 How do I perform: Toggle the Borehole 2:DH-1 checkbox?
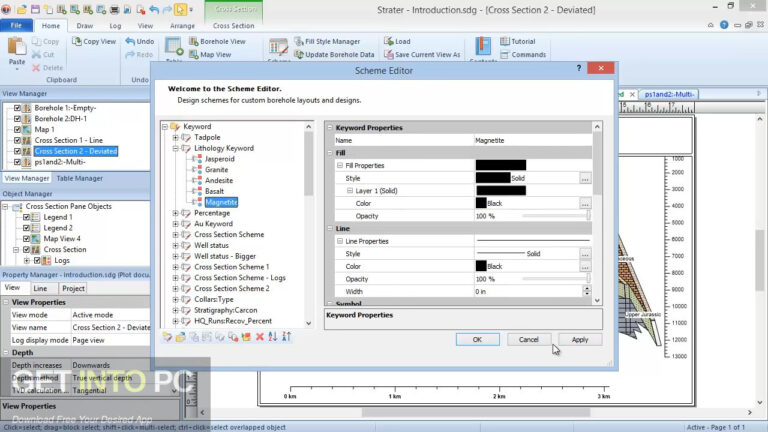(x=17, y=119)
